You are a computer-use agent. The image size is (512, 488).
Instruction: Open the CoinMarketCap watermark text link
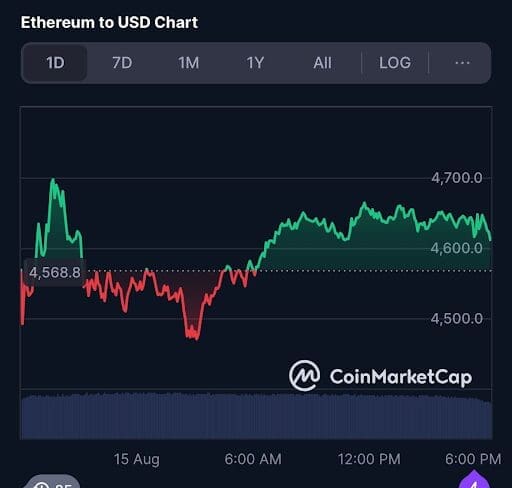(x=401, y=377)
